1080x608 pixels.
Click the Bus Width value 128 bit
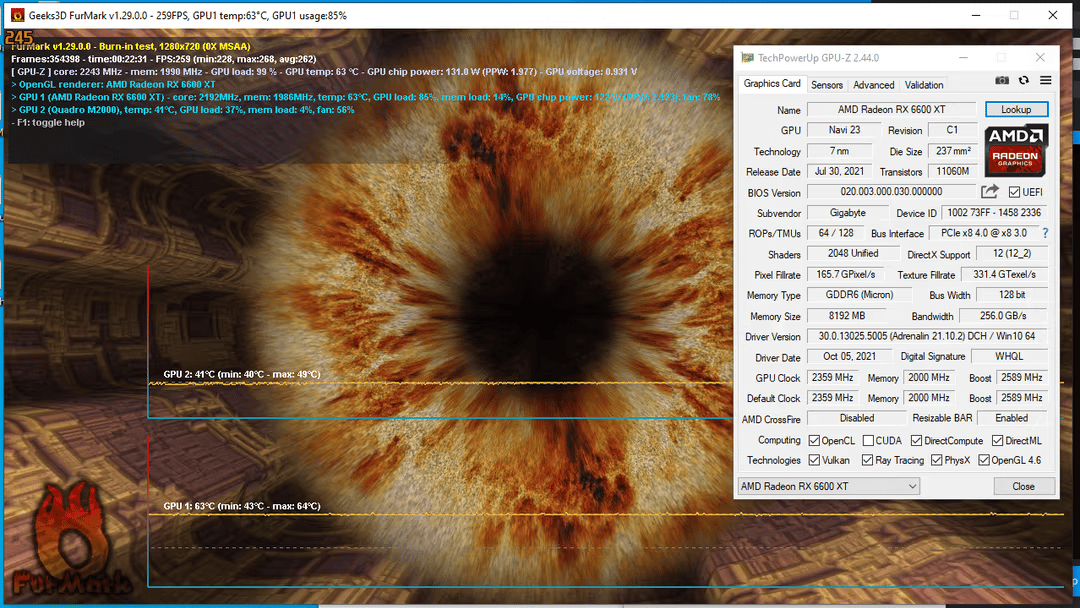(x=1012, y=295)
